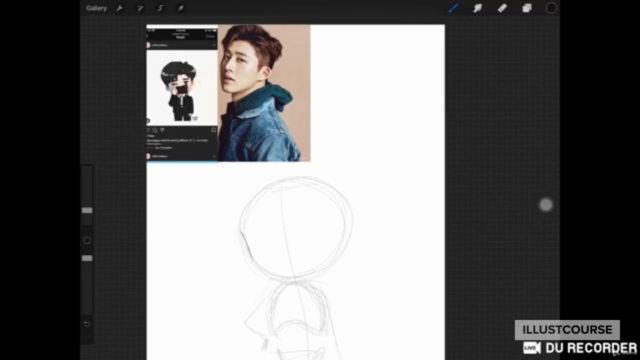Activate the Transform arrow tool
The image size is (640, 360).
[x=180, y=8]
